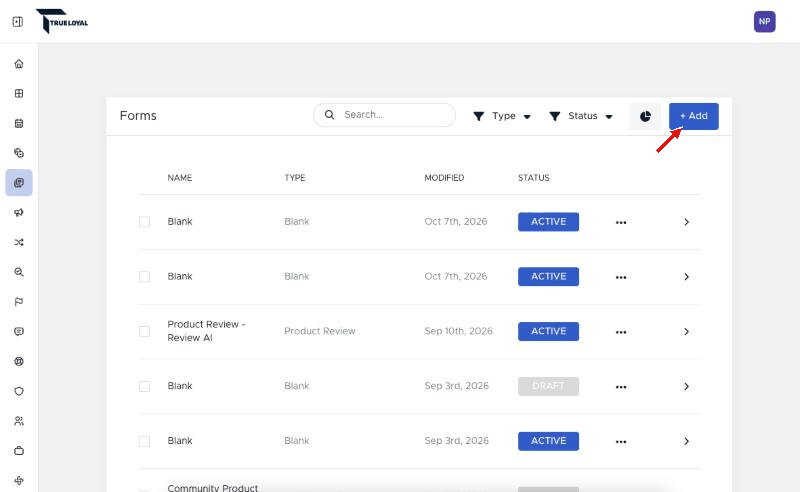Viewport: 800px width, 492px height.
Task: Open the integrations icon at sidebar bottom
Action: (19, 480)
